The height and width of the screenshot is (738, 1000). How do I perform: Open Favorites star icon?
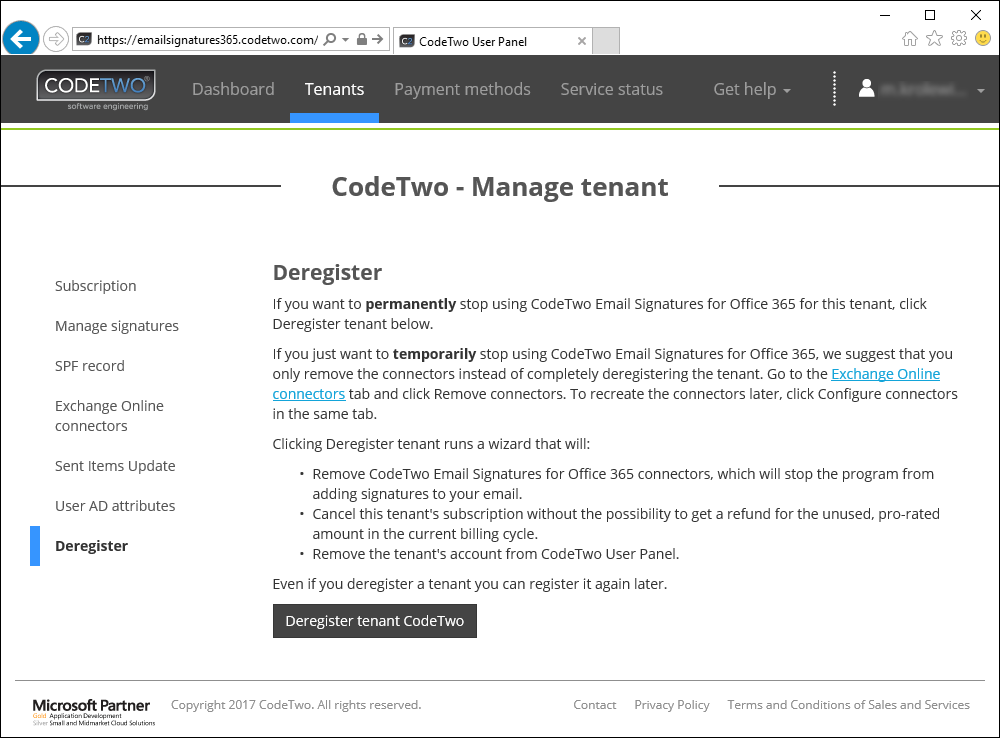934,39
